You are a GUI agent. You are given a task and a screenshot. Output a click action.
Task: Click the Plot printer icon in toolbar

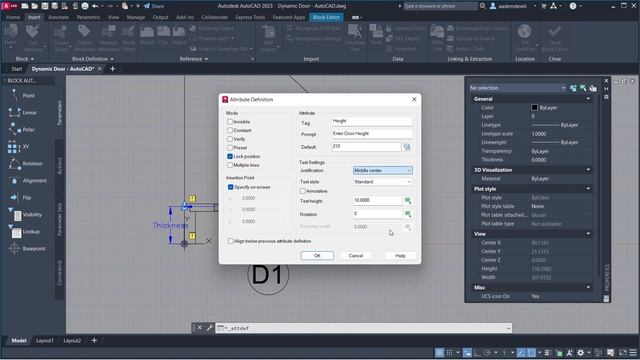coord(85,6)
